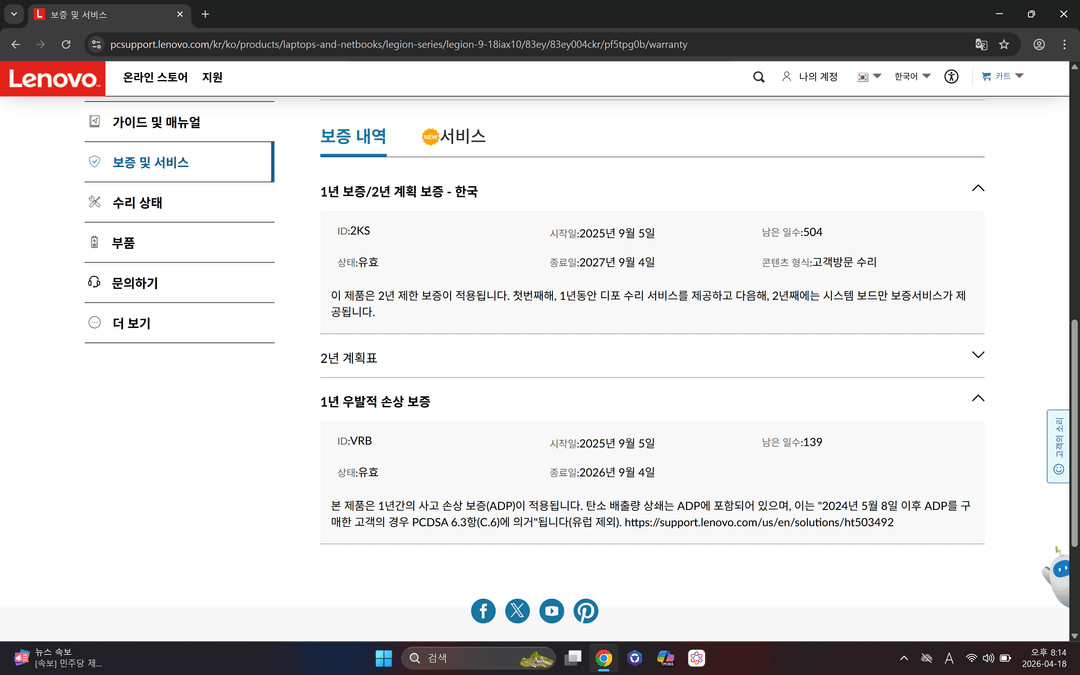This screenshot has height=675, width=1080.
Task: Click the Lenovo logo
Action: click(x=52, y=78)
